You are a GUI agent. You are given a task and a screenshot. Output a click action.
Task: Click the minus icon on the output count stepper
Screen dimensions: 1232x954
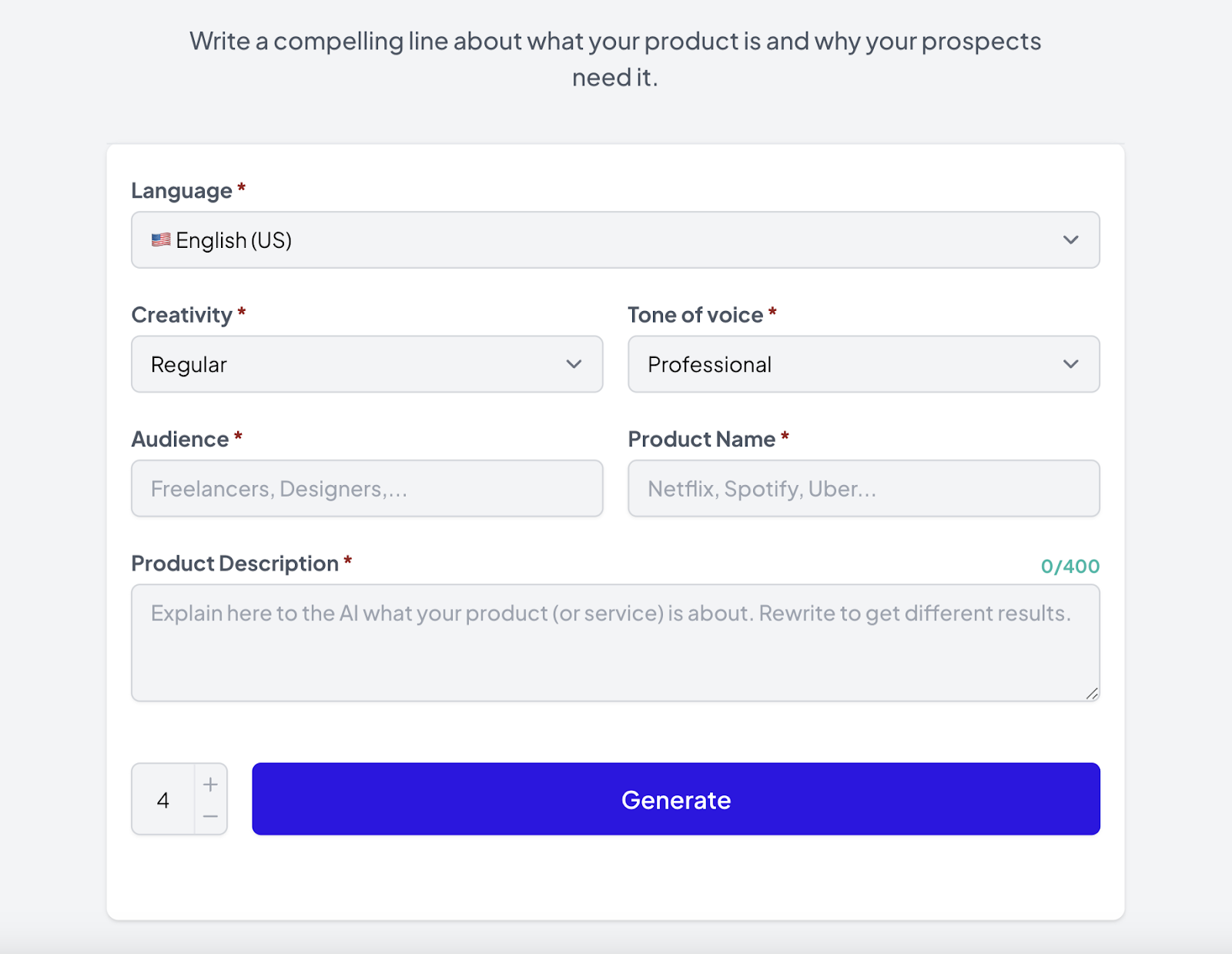(x=209, y=815)
